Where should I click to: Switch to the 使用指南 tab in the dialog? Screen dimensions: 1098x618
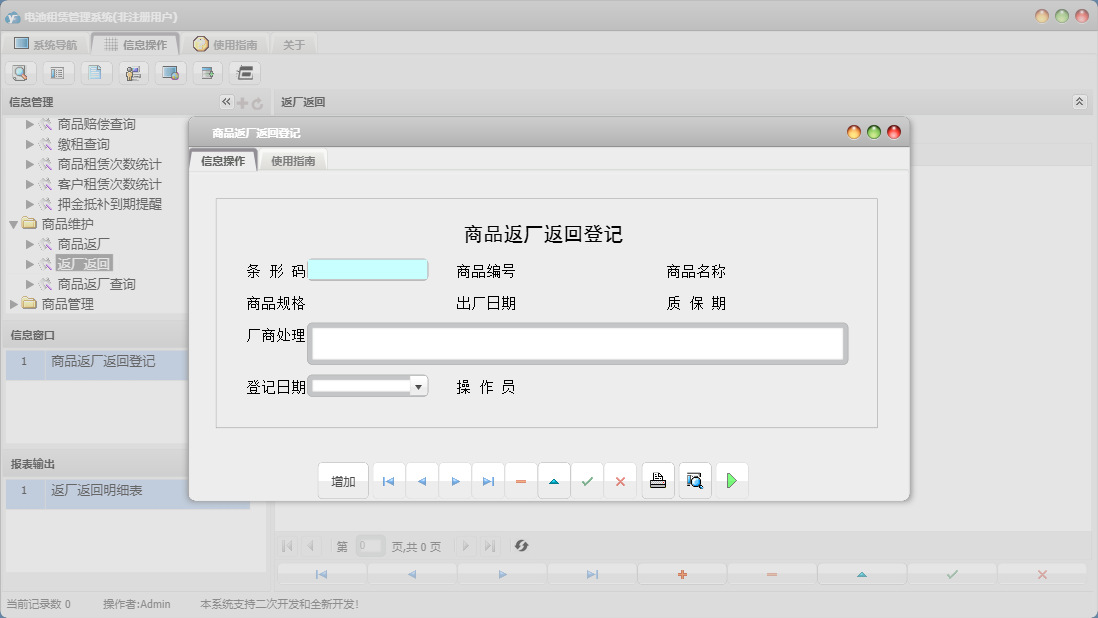click(x=296, y=159)
